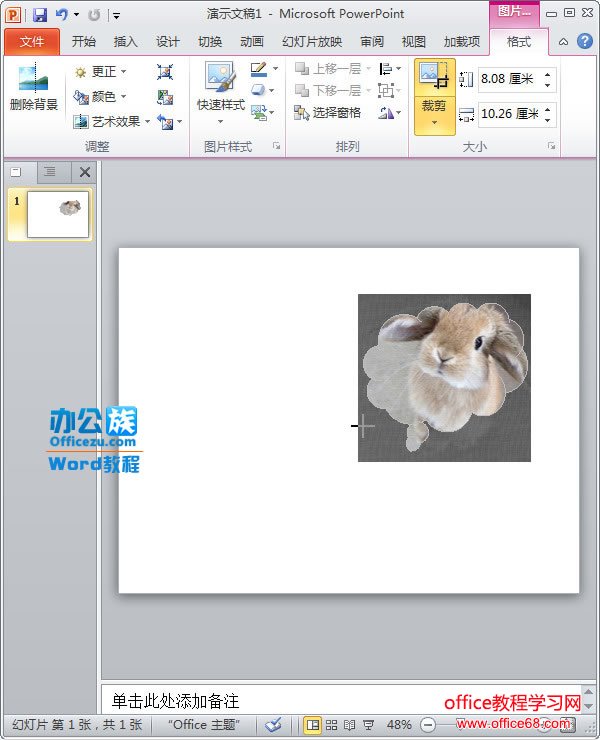The width and height of the screenshot is (600, 740).
Task: Click the zoom out minus button
Action: tap(428, 725)
